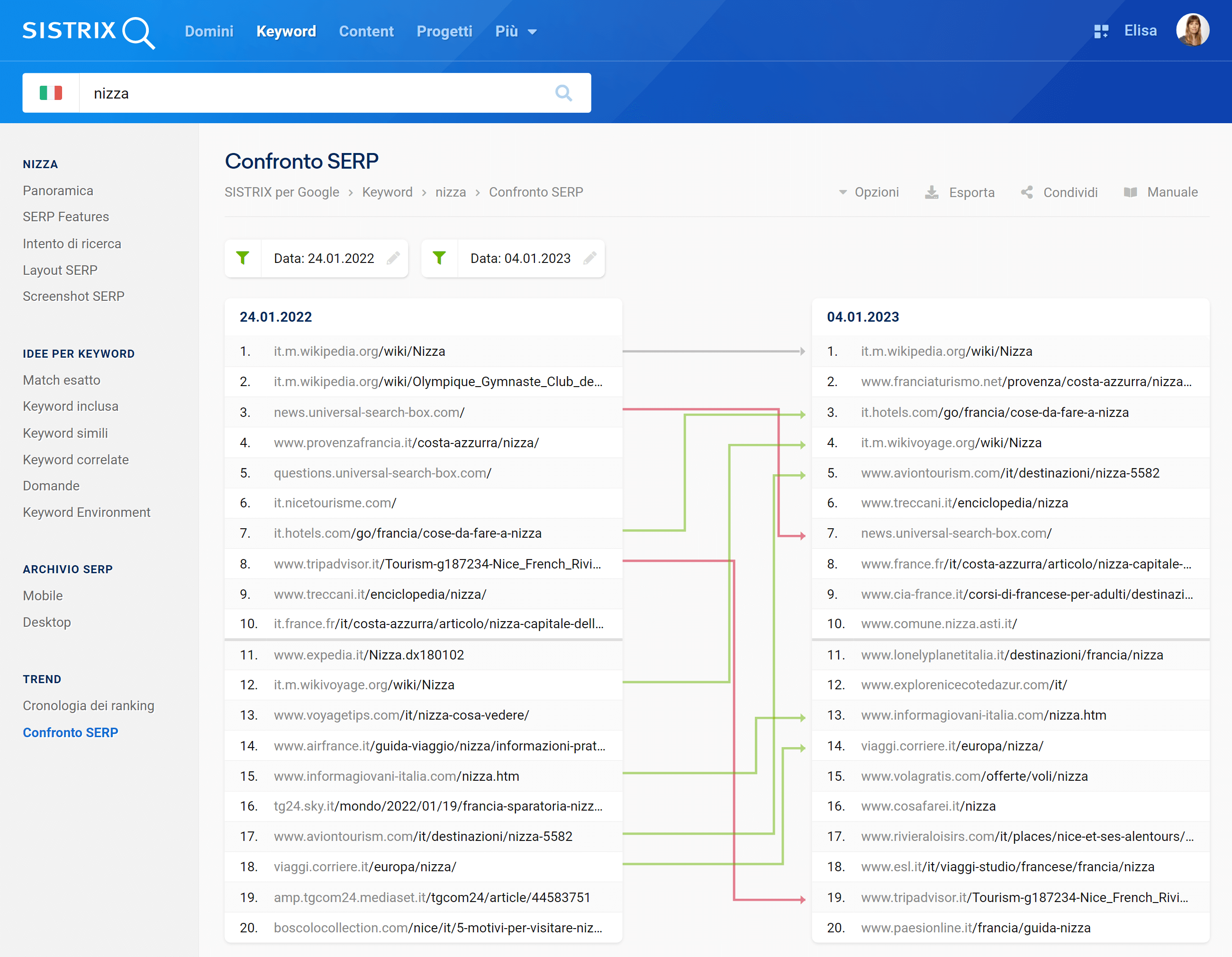Open the Italian flag country selector

(x=51, y=93)
